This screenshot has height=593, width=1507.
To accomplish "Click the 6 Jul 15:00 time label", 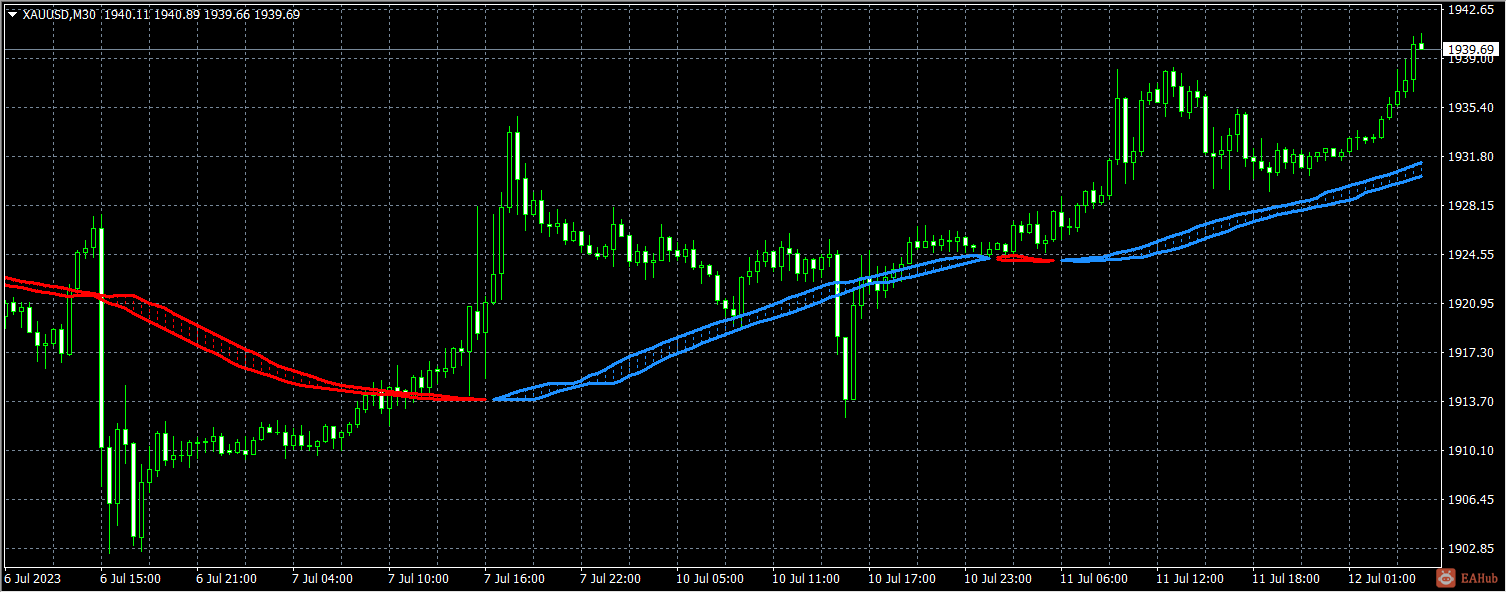I will 130,579.
